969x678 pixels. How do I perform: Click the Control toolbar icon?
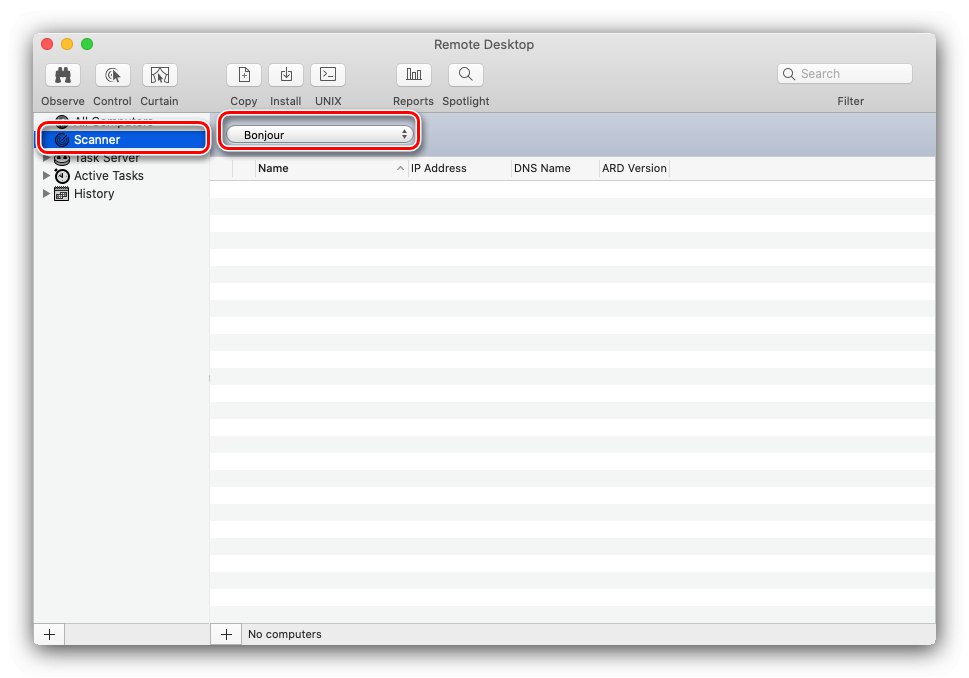coord(112,75)
